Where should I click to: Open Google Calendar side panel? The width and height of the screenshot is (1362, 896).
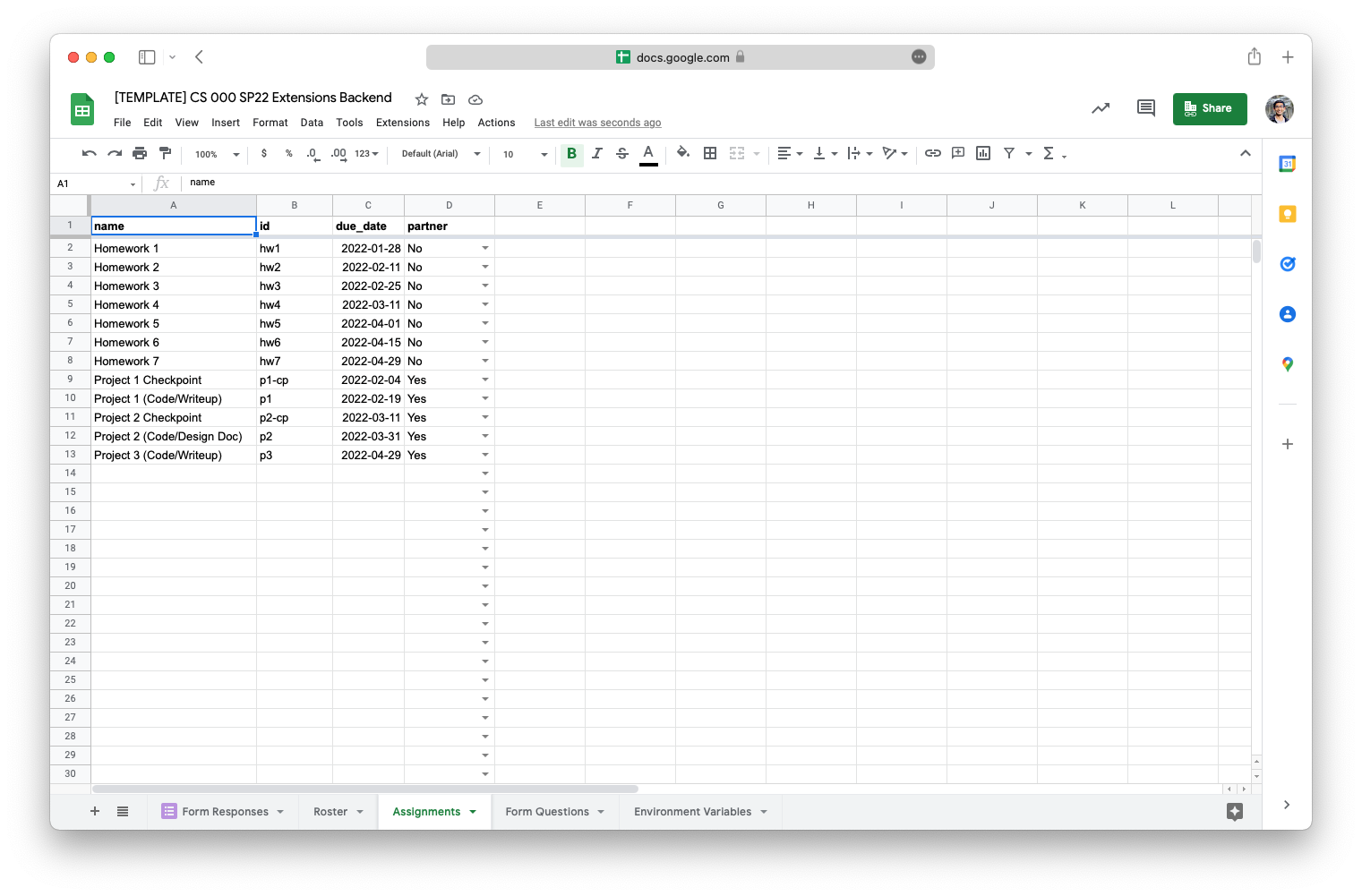(1288, 164)
